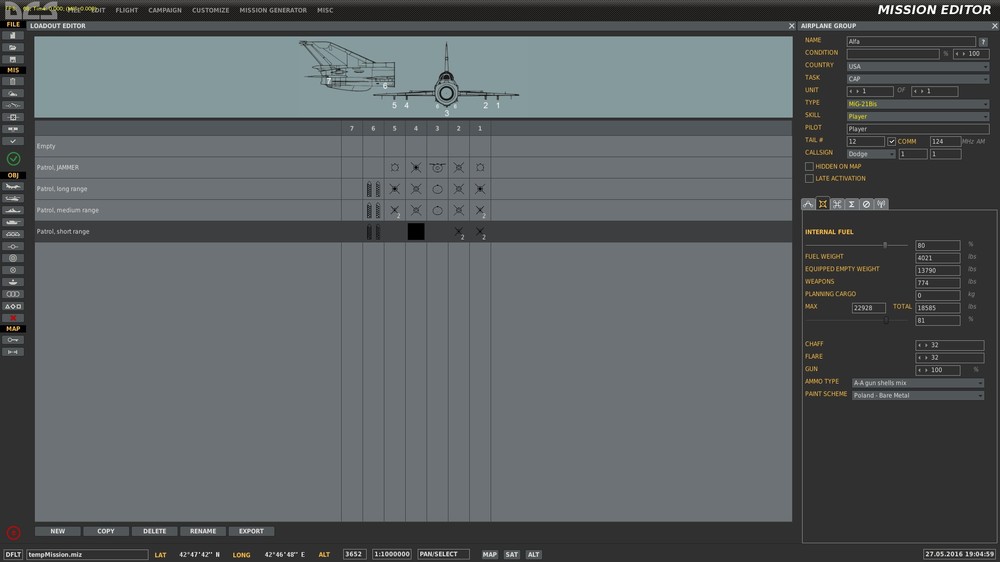Select the airplane group object icon
Image resolution: width=1000 pixels, height=562 pixels.
[x=13, y=187]
